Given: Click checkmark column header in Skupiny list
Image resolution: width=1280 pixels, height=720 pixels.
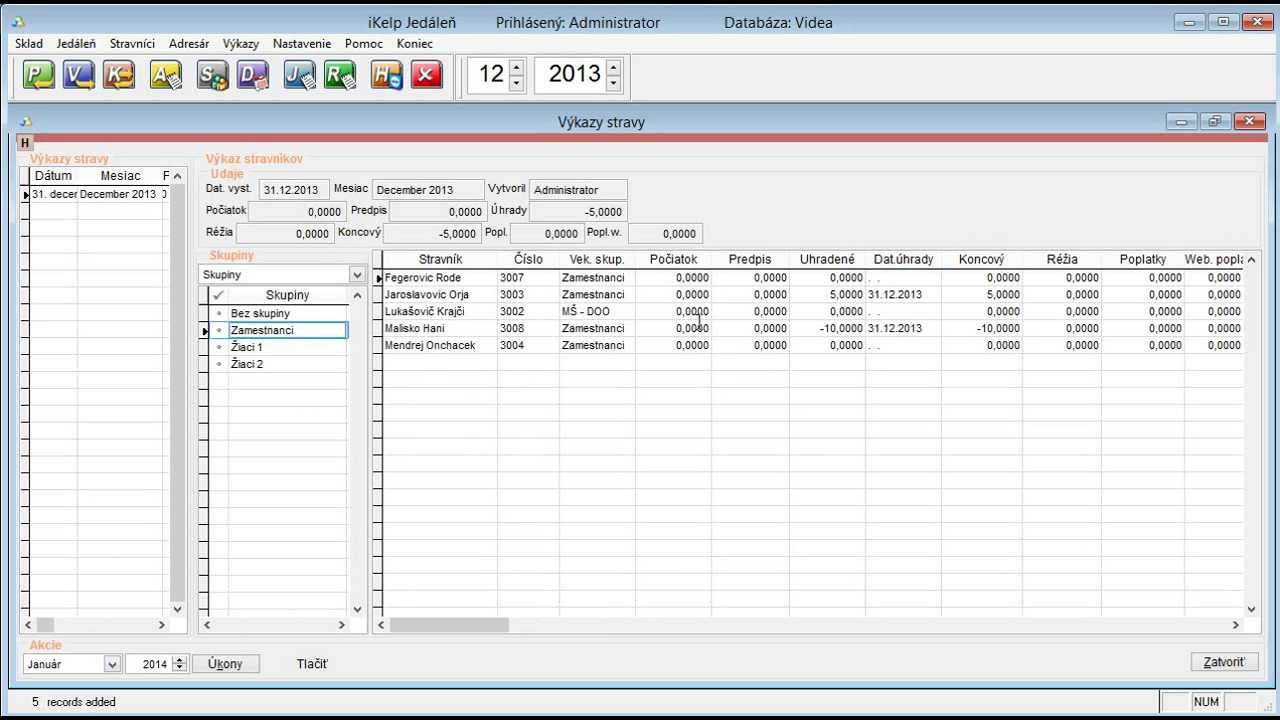Looking at the screenshot, I should [218, 295].
